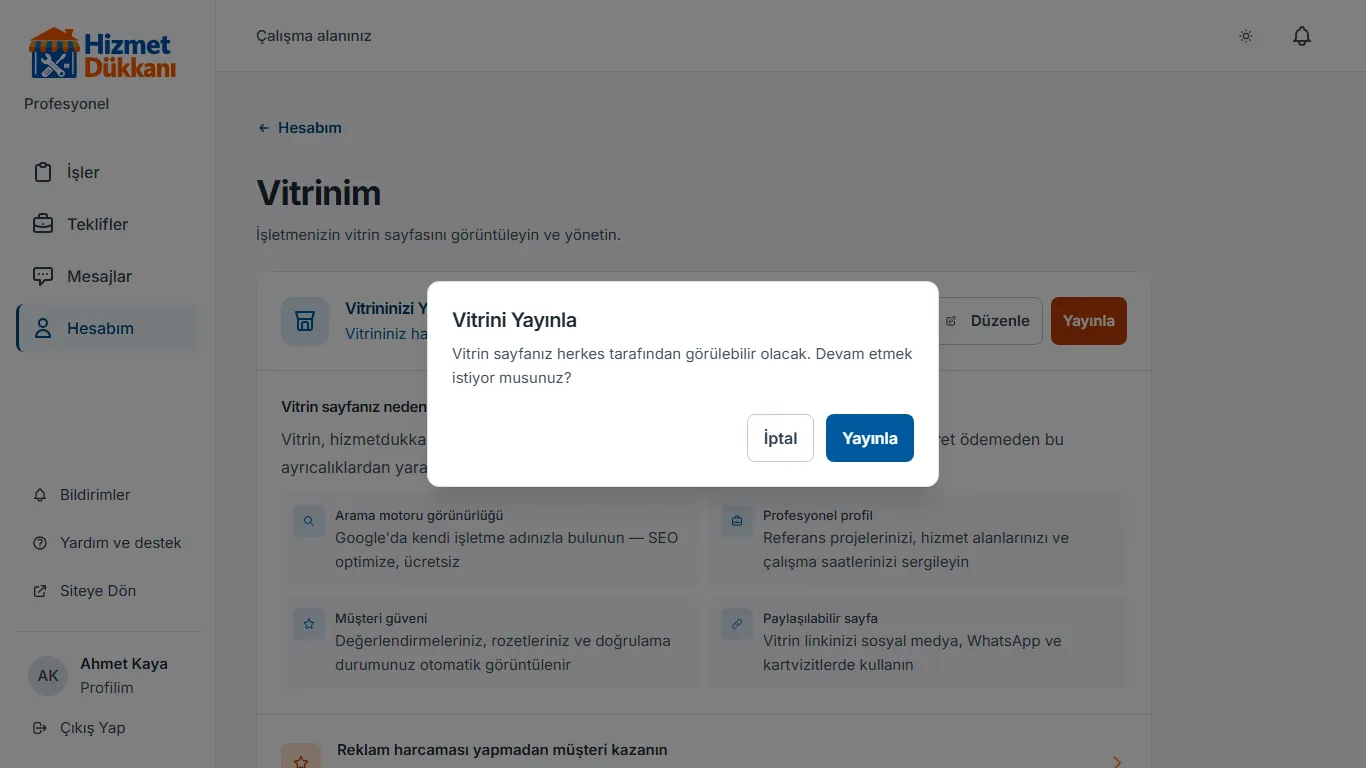Confirm with the blue Yayınla dialog button
This screenshot has width=1366, height=768.
(x=869, y=438)
